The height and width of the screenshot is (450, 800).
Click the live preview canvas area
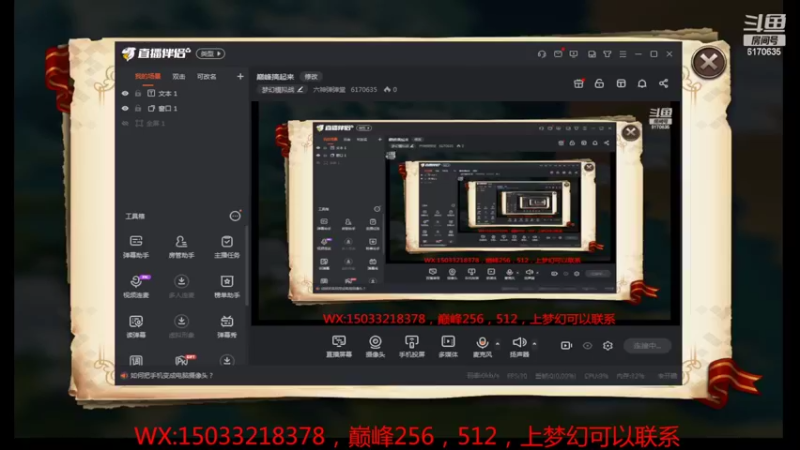(466, 213)
